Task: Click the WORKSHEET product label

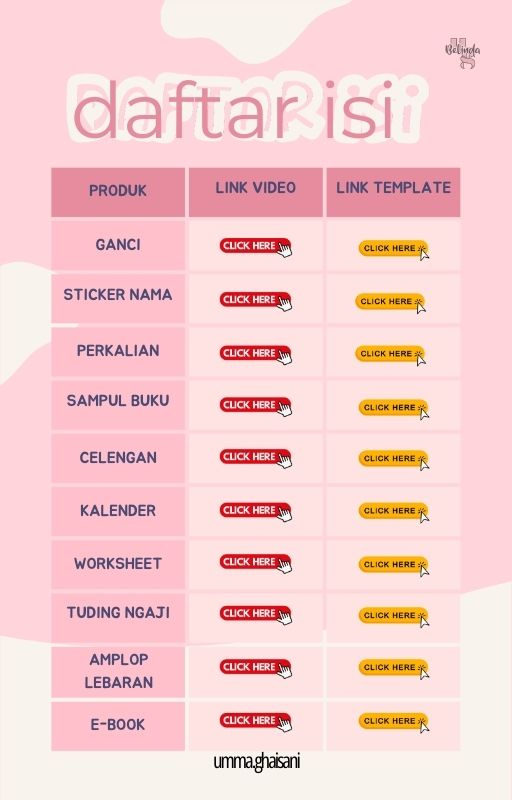Action: 118,564
